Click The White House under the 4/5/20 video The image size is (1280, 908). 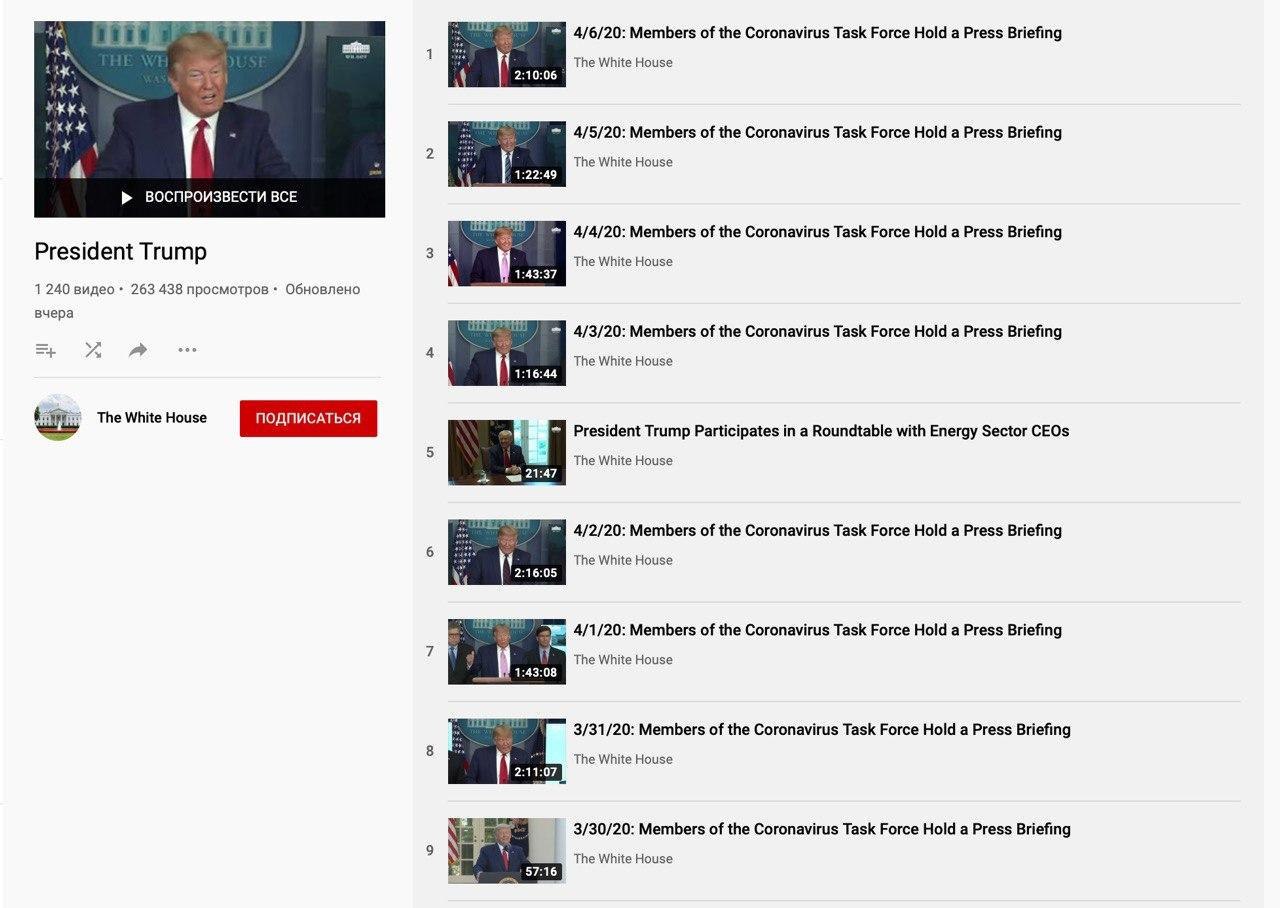click(623, 162)
